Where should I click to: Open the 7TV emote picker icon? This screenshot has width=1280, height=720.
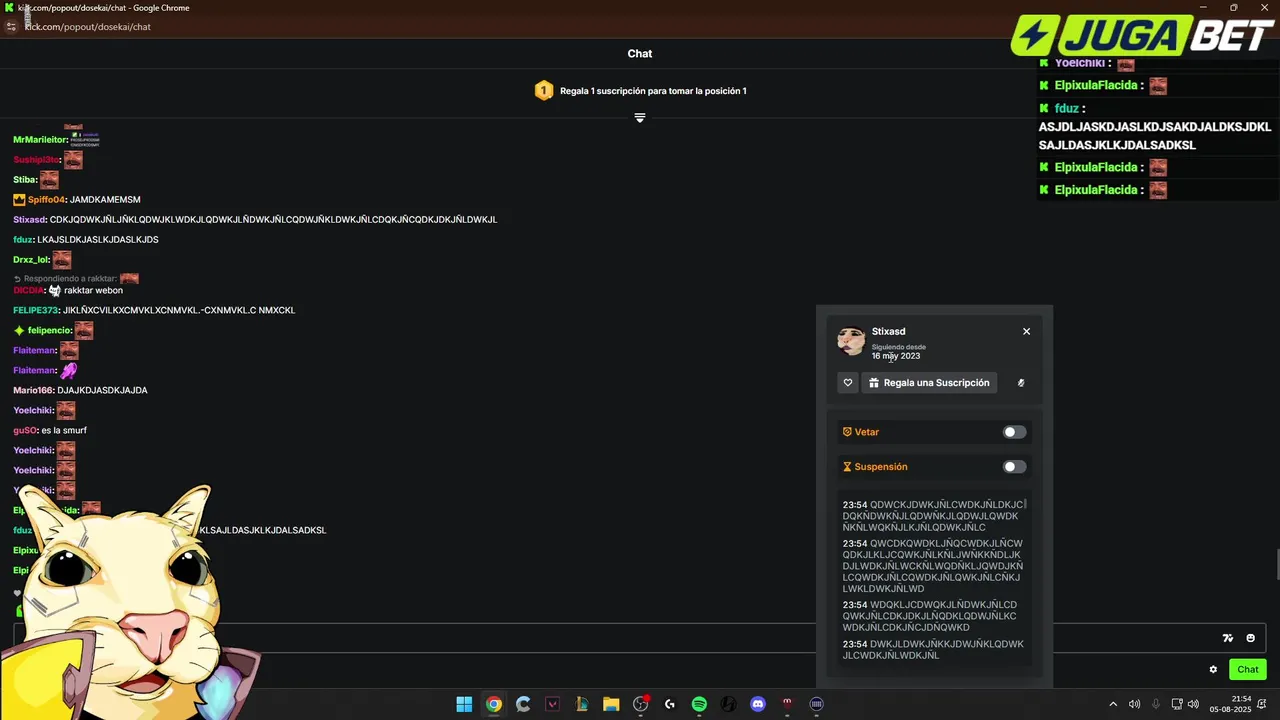point(1228,638)
